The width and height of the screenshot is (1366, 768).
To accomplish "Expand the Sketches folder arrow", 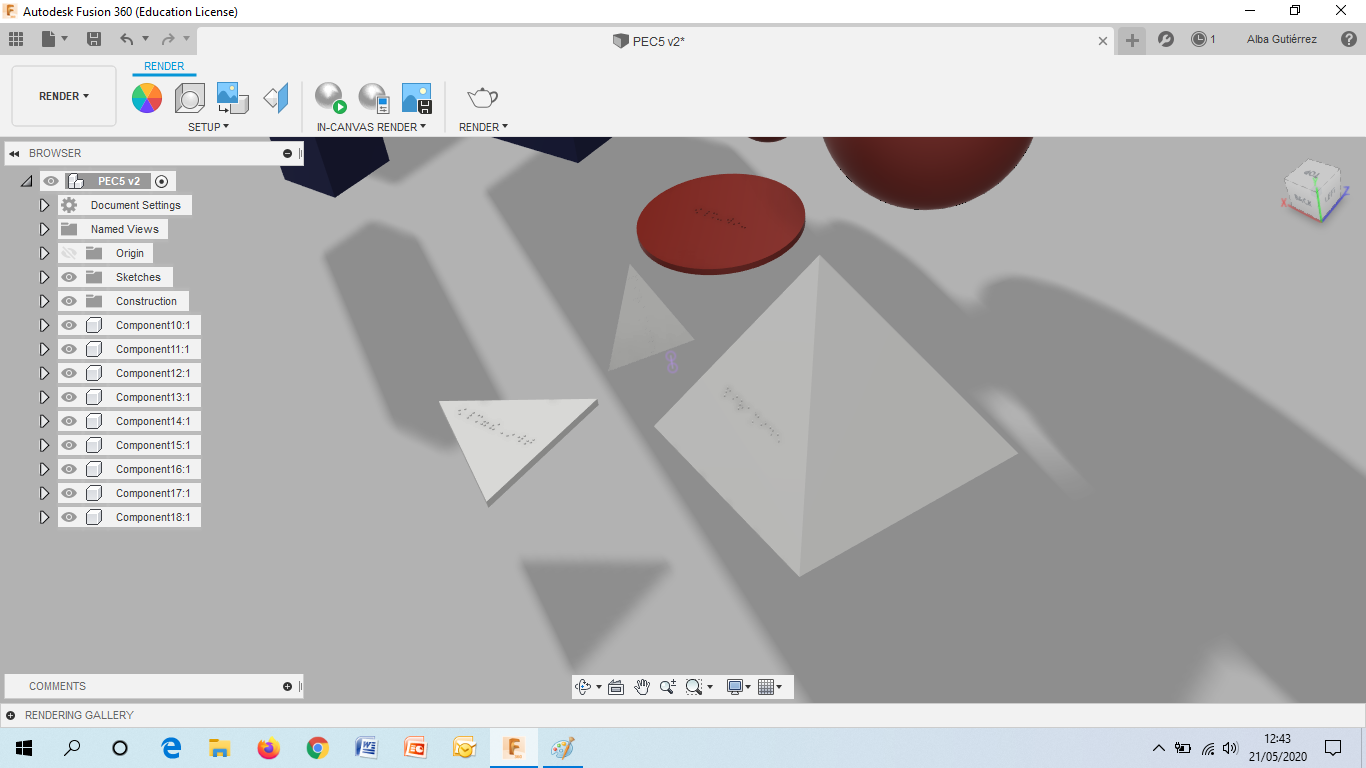I will click(44, 277).
